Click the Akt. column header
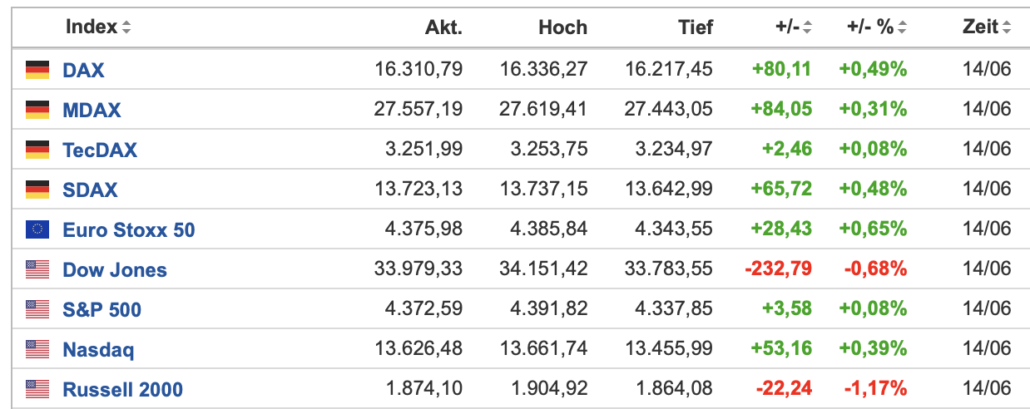The width and height of the screenshot is (1030, 409). click(443, 28)
